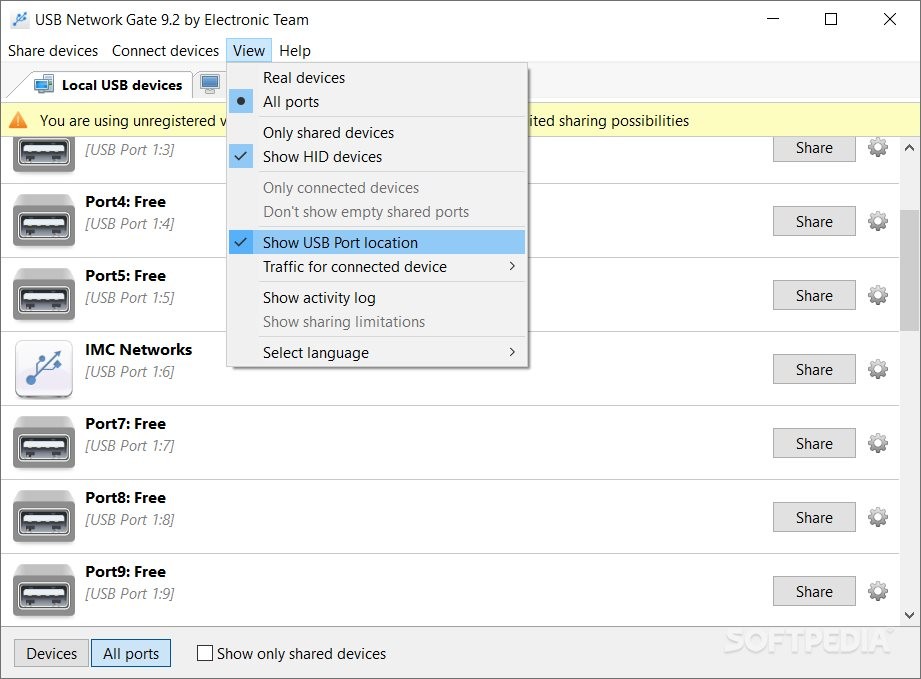Click the Port7 USB port icon
Screen dimensions: 921x679
[x=44, y=442]
